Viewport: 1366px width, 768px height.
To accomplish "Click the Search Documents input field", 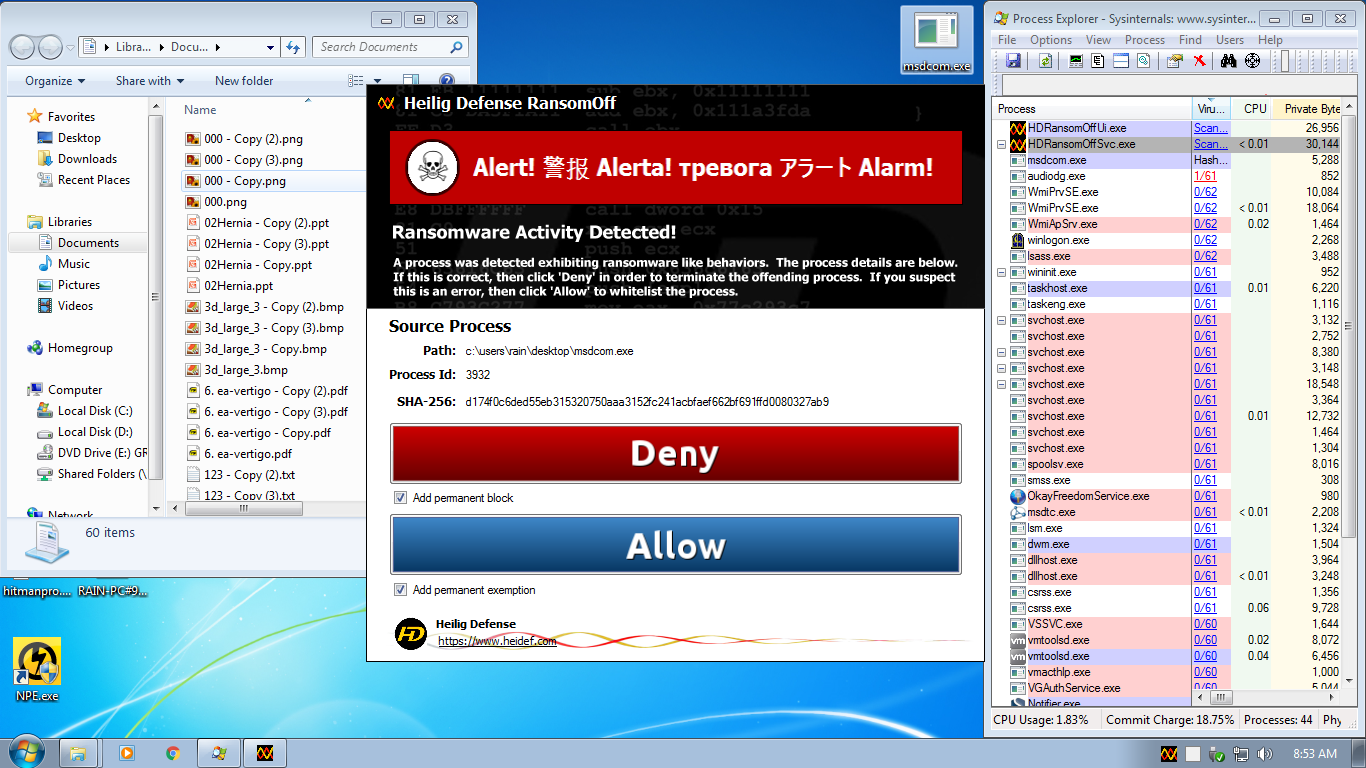I will click(x=390, y=47).
